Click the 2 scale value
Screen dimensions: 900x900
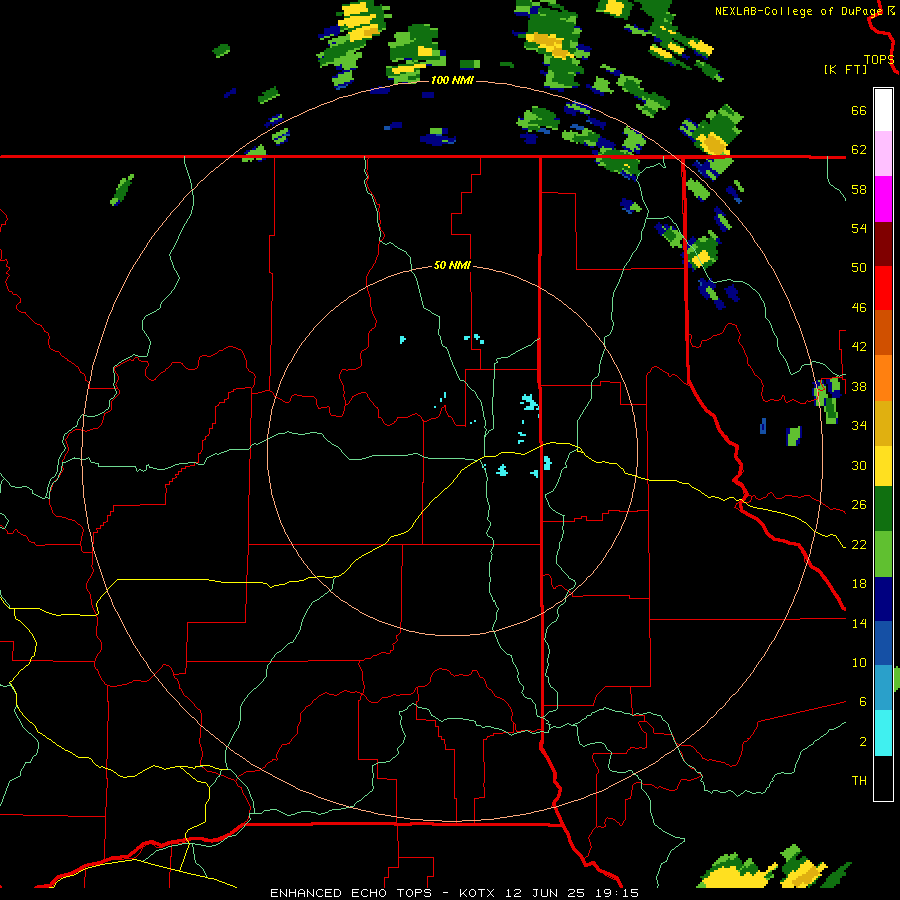click(863, 742)
